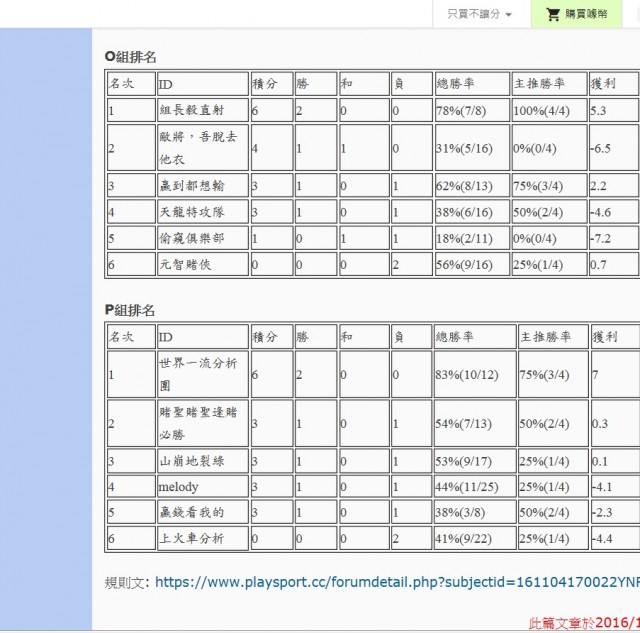Screen dimensions: 640x633
Task: Click the 44%(11/25) win rate cell
Action: [475, 487]
